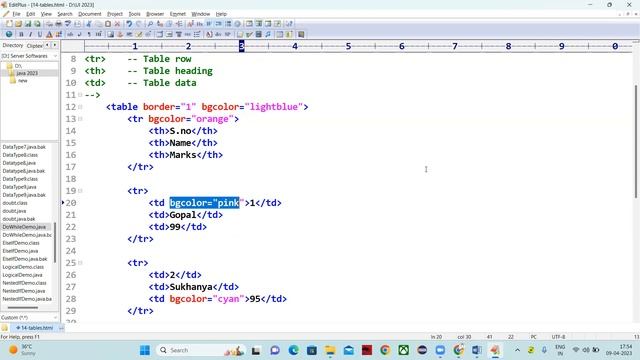Click the blue Undo arrow icon
640x360 pixels.
[129, 24]
